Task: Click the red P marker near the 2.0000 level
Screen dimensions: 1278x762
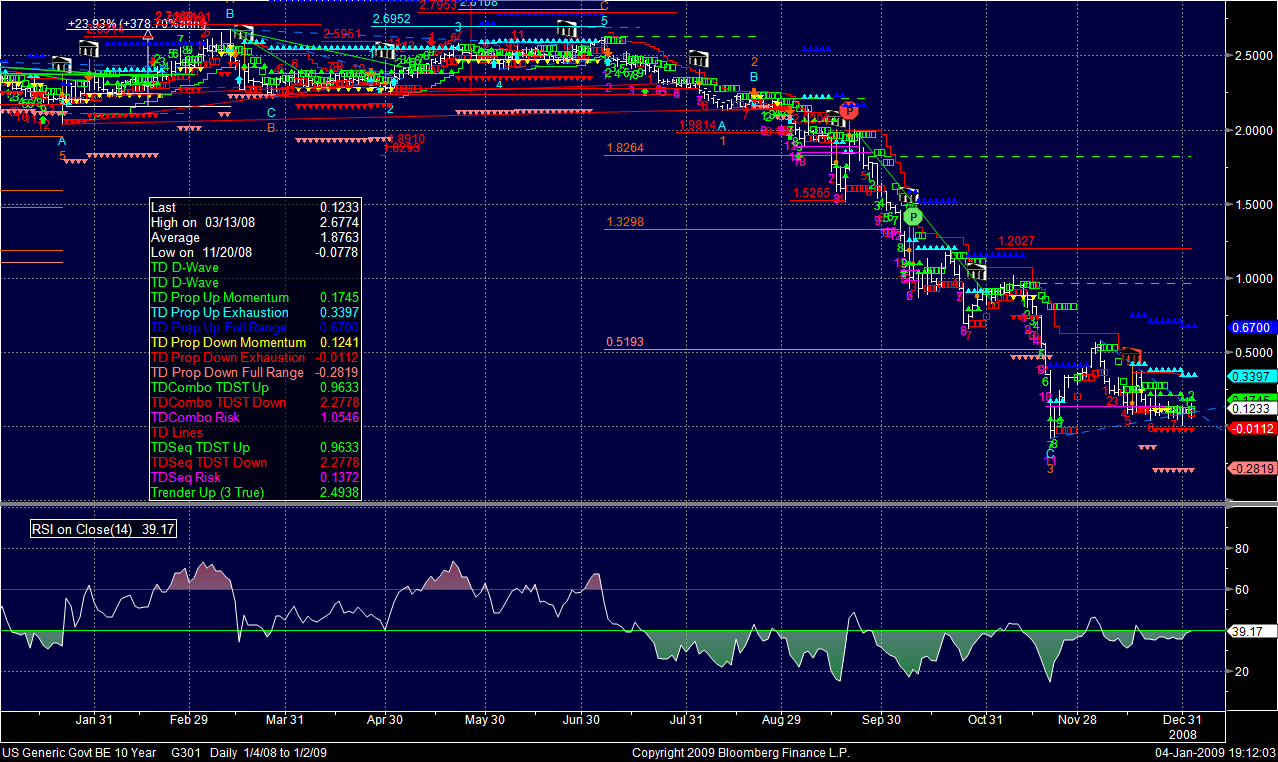Action: [848, 111]
